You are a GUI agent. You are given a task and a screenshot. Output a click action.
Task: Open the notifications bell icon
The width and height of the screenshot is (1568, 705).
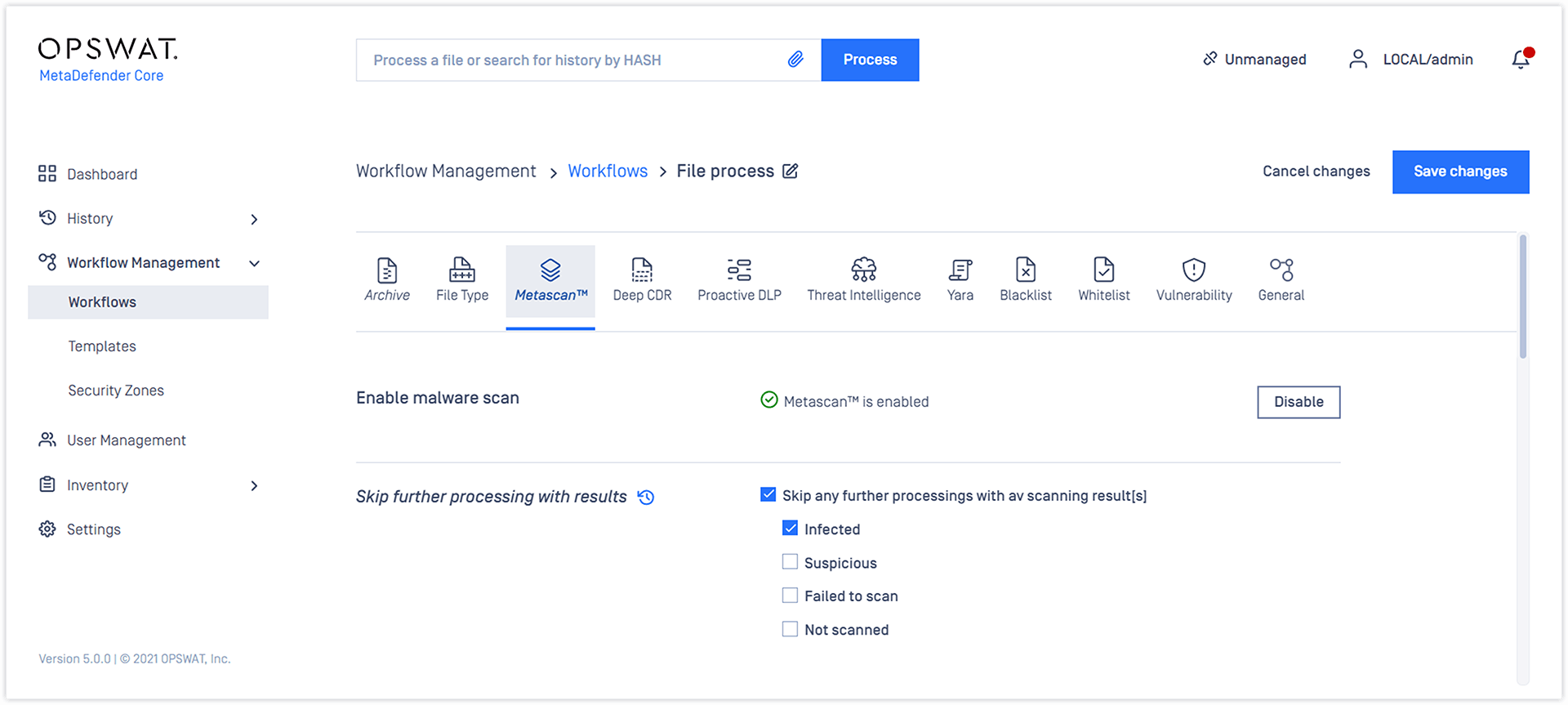click(1521, 60)
